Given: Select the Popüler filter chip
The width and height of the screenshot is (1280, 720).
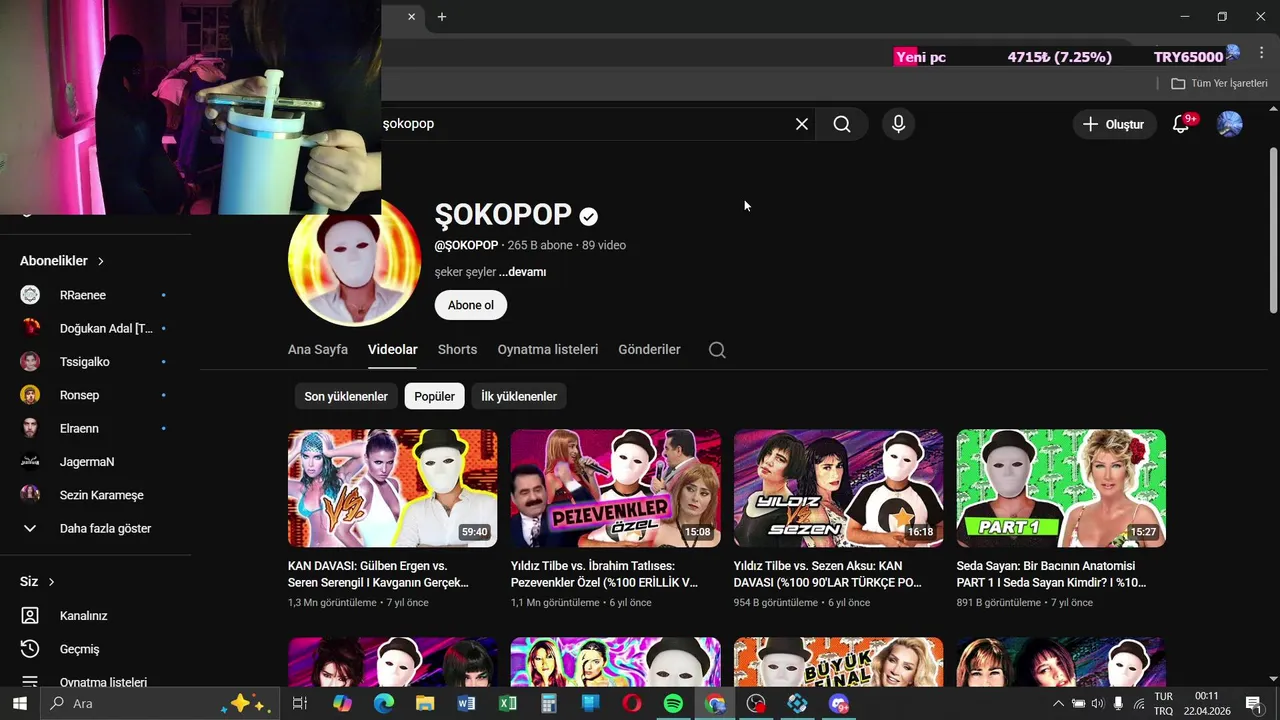Looking at the screenshot, I should (435, 396).
